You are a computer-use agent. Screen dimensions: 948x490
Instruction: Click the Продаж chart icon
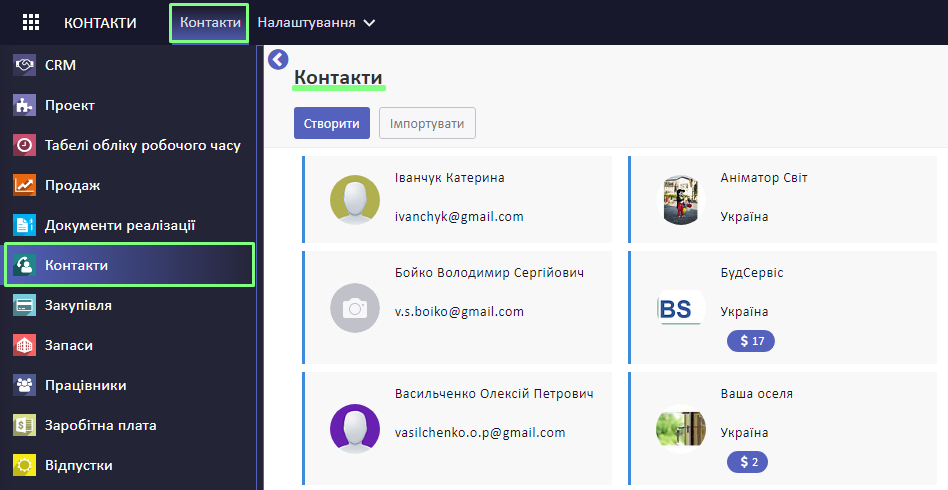25,185
